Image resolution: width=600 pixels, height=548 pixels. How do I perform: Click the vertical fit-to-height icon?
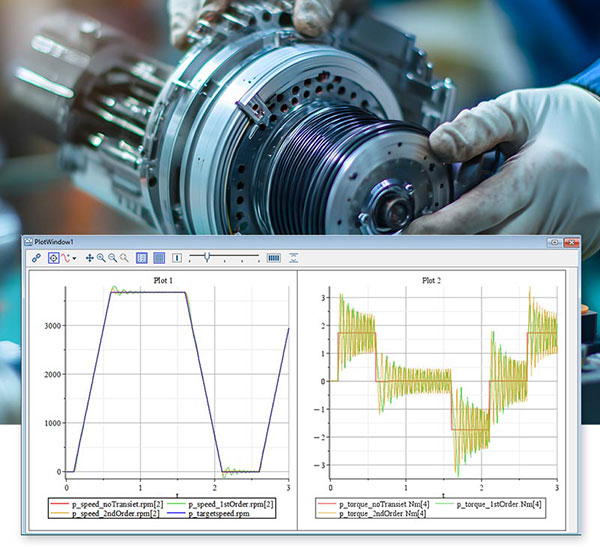tap(293, 258)
